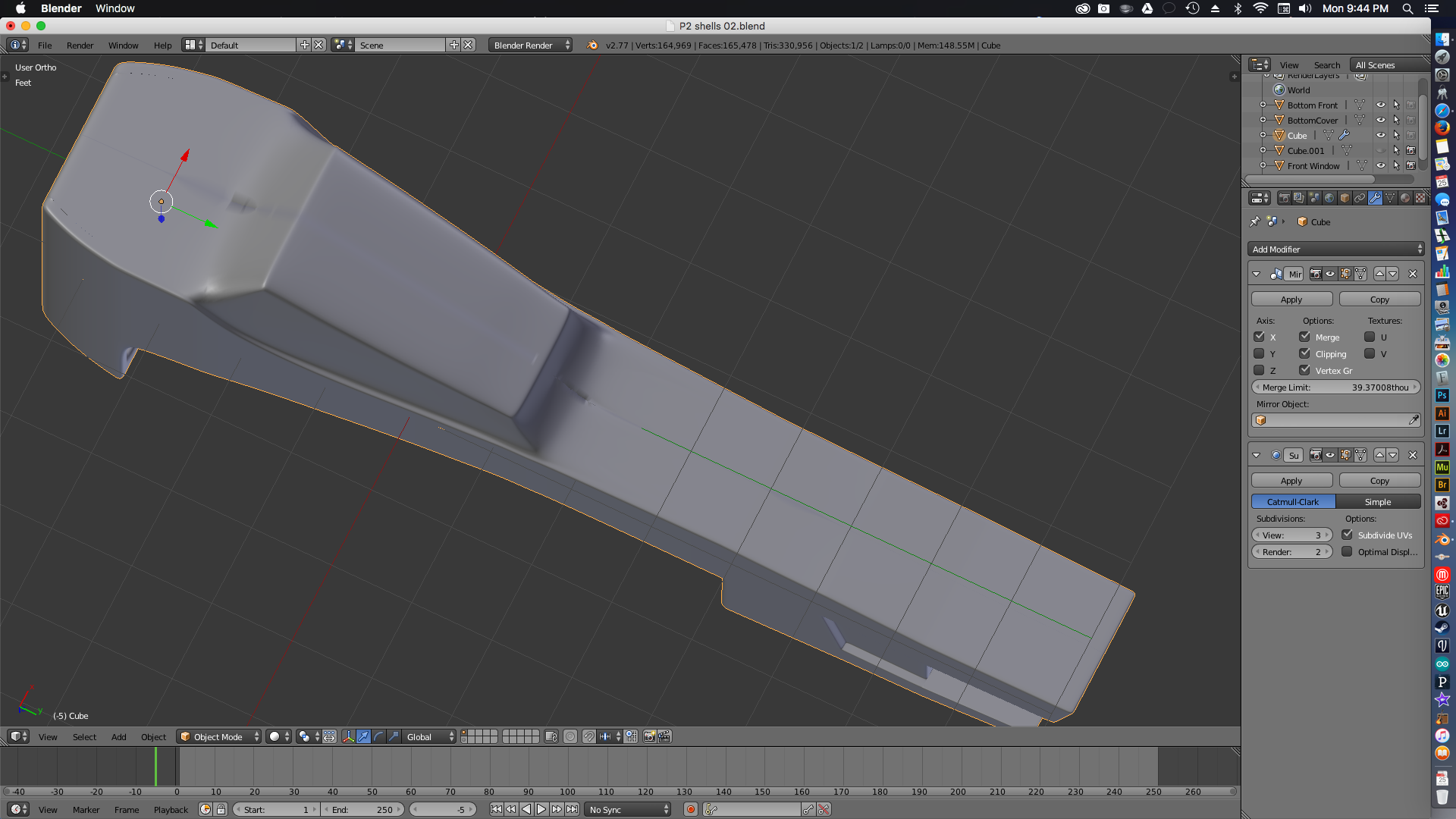Open the Render menu

click(x=80, y=45)
